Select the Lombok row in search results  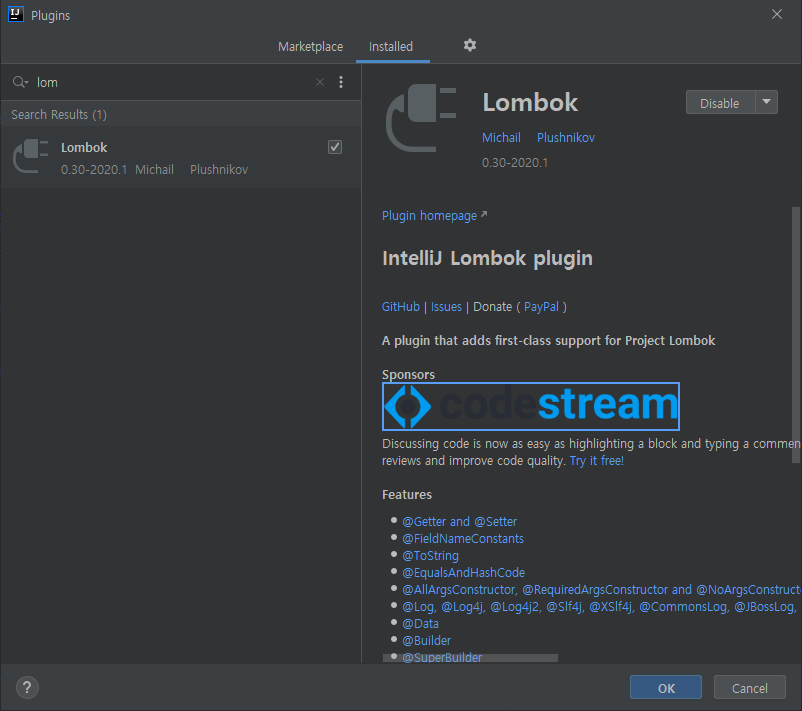point(181,157)
